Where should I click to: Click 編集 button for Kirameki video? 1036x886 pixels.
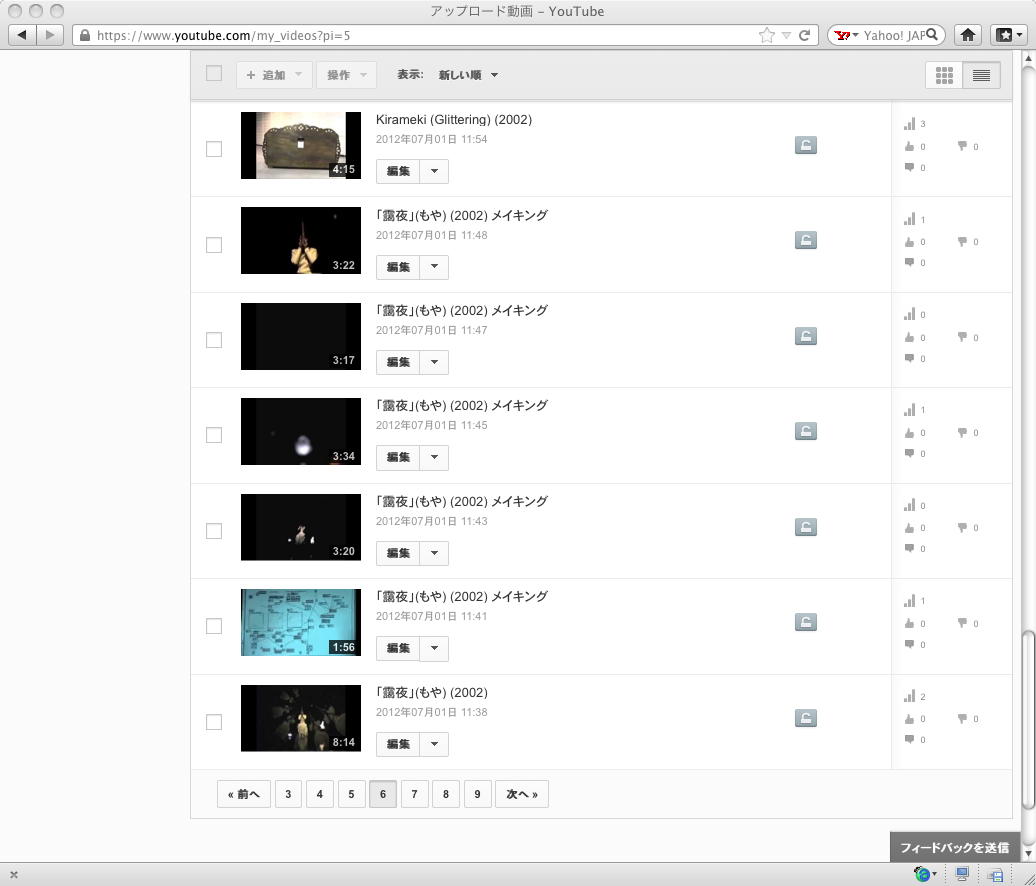tap(398, 171)
